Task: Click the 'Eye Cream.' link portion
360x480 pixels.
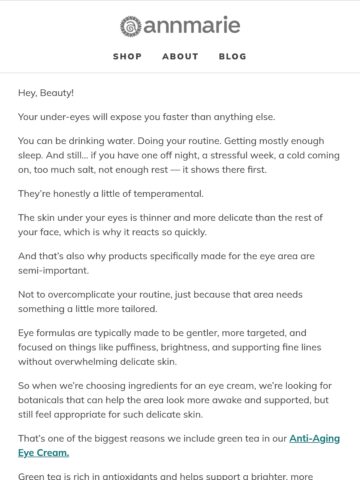Action: click(x=44, y=453)
